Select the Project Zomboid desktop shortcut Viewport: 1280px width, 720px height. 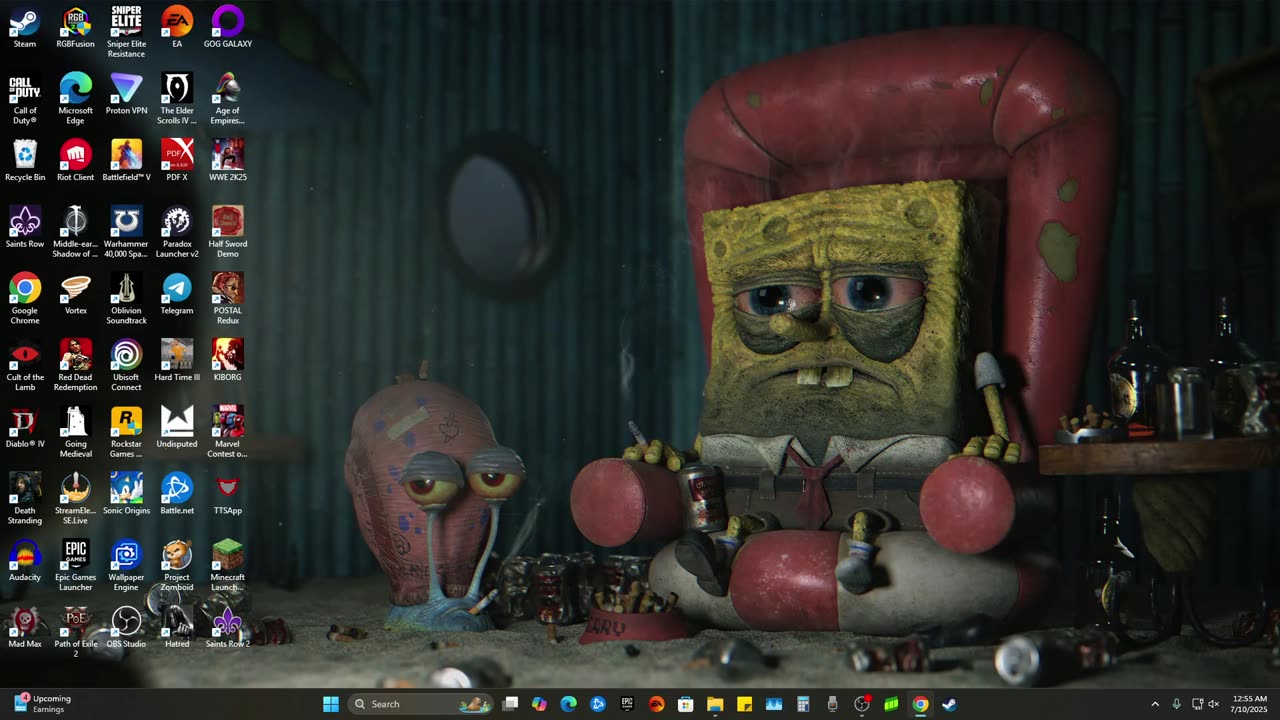pyautogui.click(x=177, y=566)
